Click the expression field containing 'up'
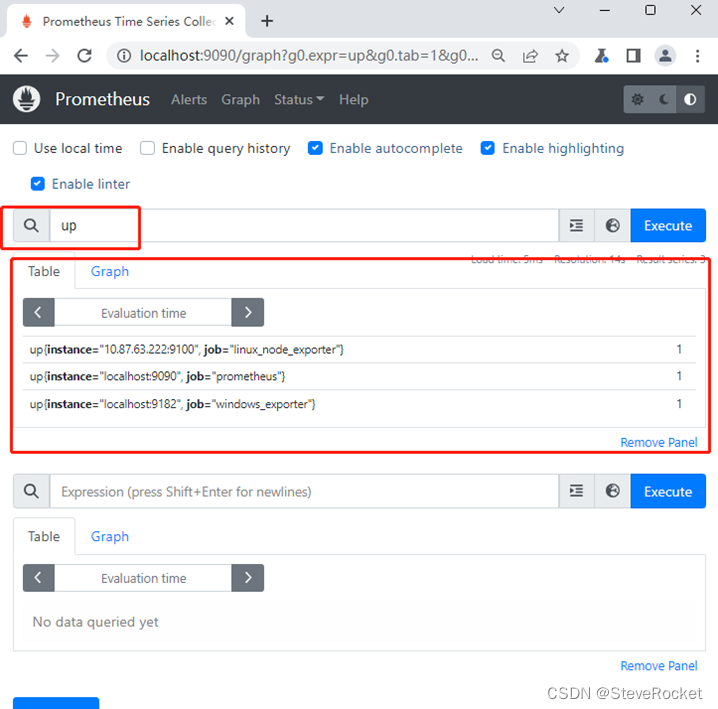This screenshot has width=718, height=709. [x=304, y=225]
